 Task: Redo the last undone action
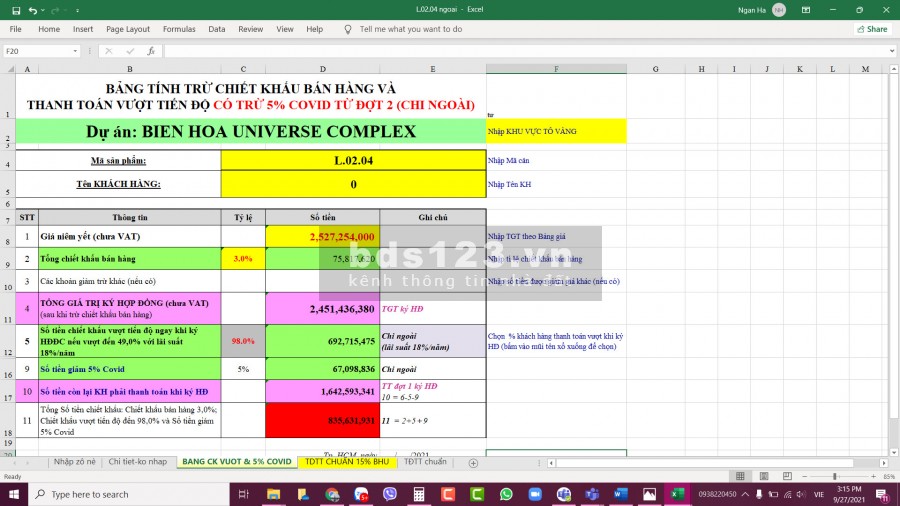(x=55, y=10)
